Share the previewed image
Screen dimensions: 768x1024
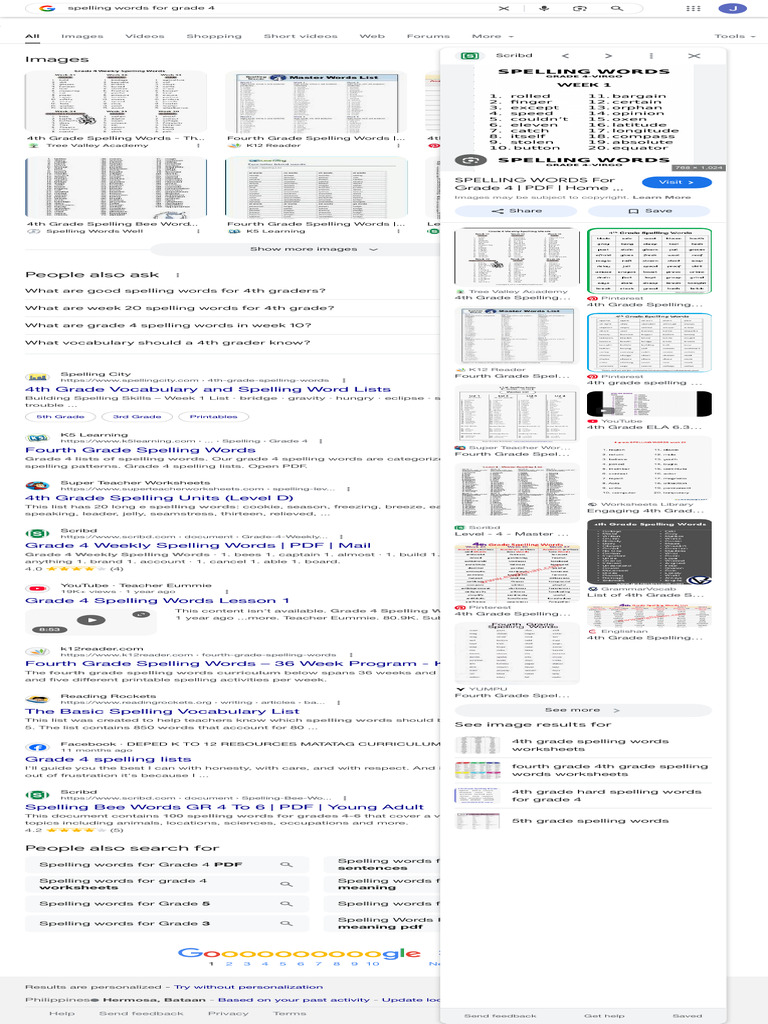click(x=516, y=211)
